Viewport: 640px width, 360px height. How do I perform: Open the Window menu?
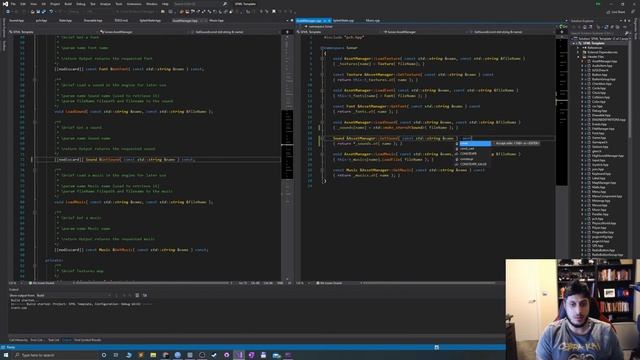pyautogui.click(x=151, y=4)
